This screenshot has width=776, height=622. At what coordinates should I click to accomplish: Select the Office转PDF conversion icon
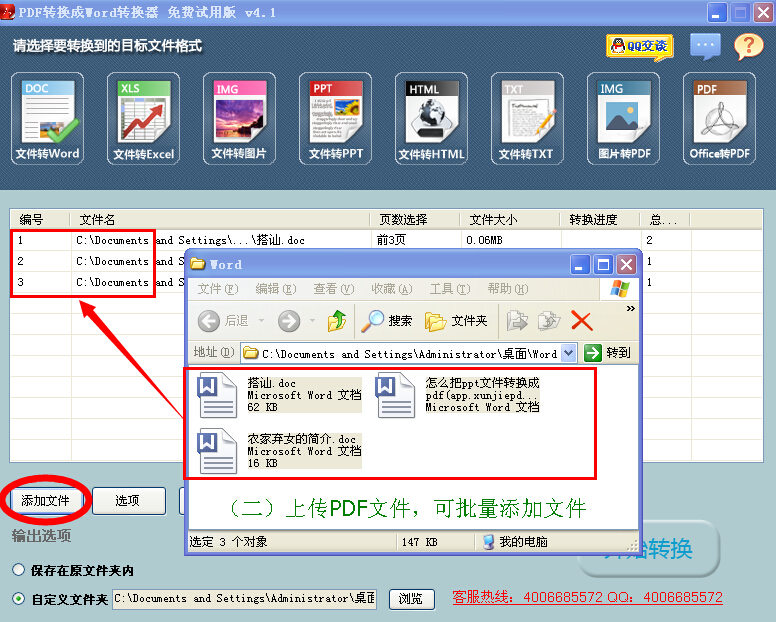point(720,119)
